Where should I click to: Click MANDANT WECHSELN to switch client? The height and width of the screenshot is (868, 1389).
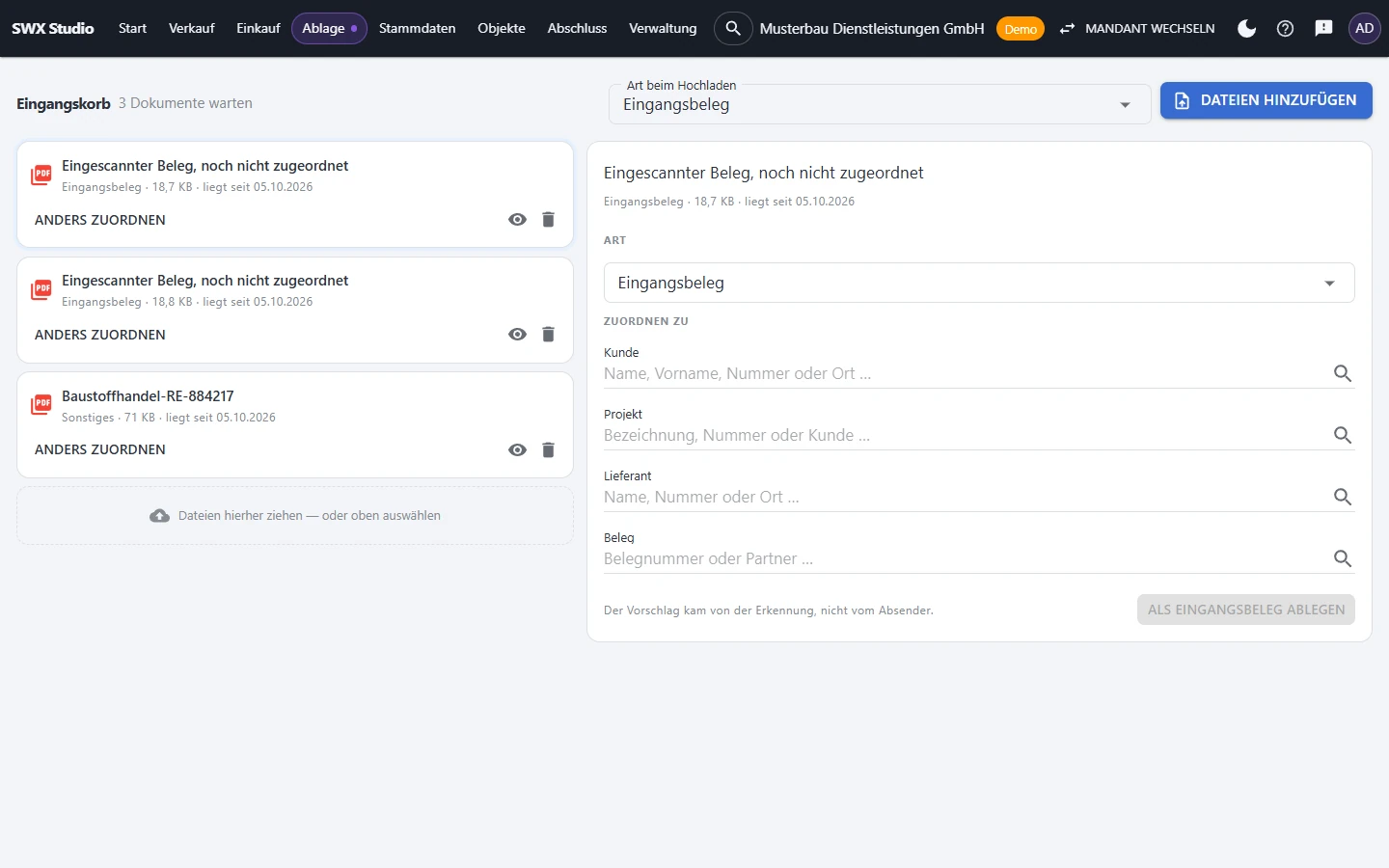coord(1137,29)
